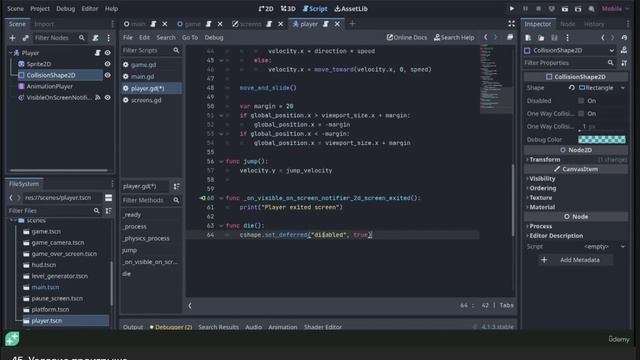The height and width of the screenshot is (360, 640).
Task: Click Search Help button
Action: click(x=454, y=38)
